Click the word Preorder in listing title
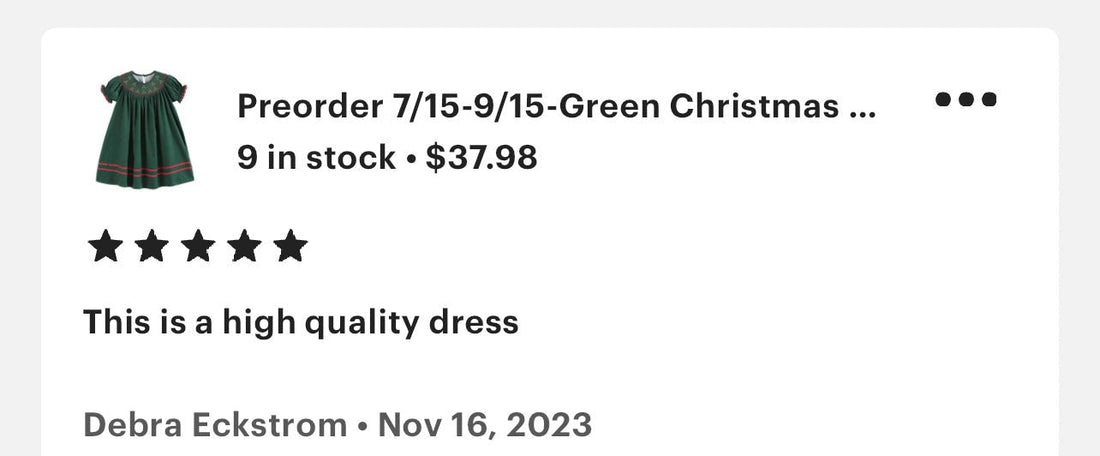The image size is (1100, 456). click(x=310, y=106)
